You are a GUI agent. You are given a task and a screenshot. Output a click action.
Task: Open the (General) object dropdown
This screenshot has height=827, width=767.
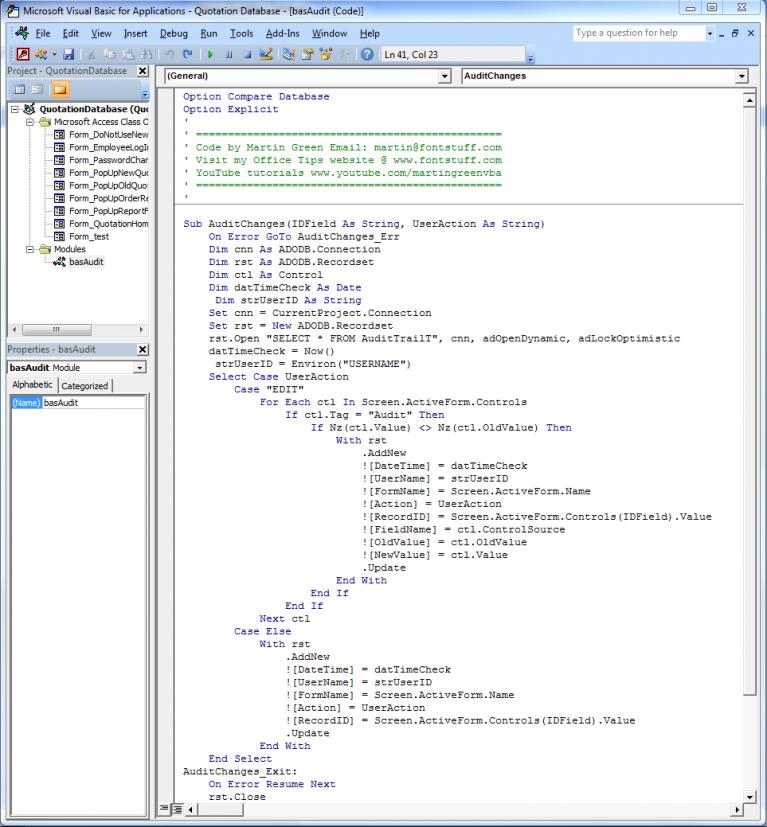445,76
